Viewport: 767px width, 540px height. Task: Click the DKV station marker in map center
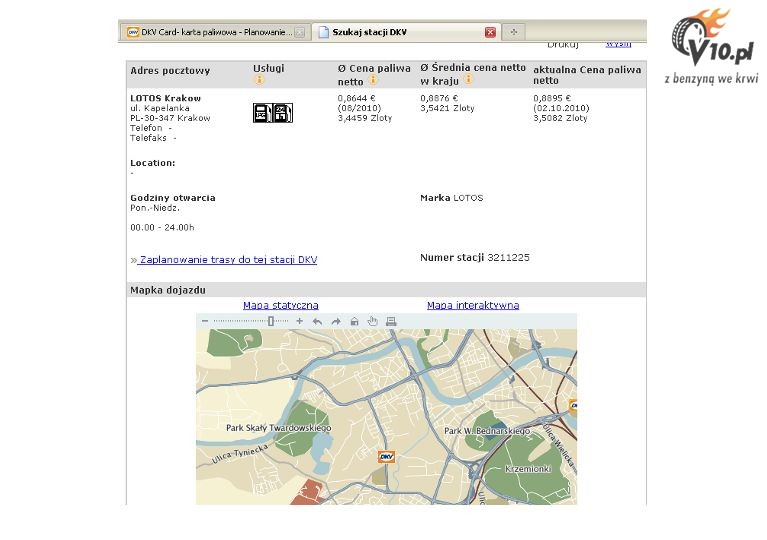[386, 457]
